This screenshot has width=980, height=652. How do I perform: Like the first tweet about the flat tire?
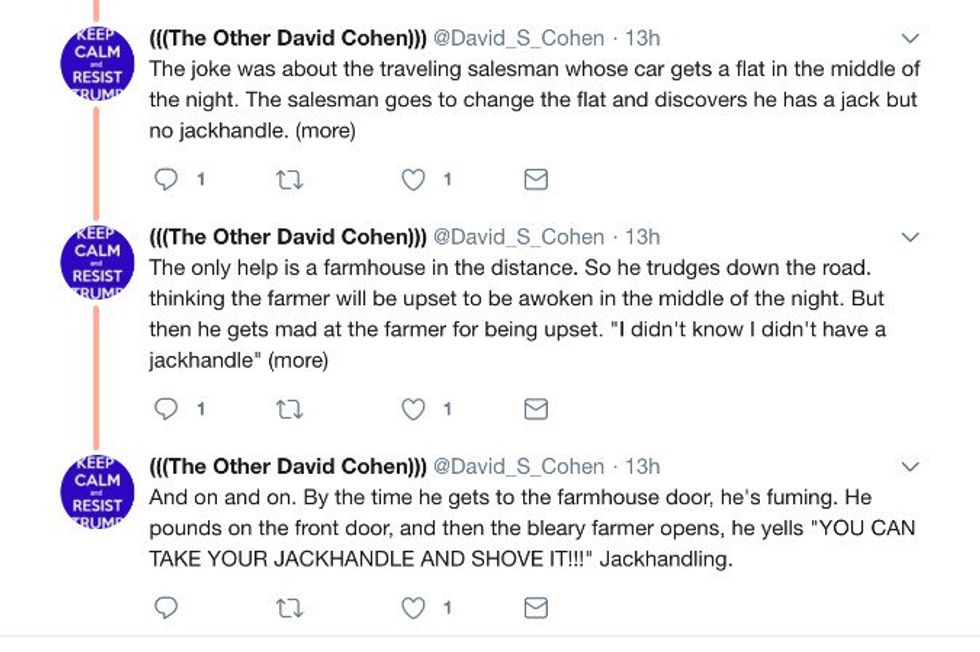point(412,180)
